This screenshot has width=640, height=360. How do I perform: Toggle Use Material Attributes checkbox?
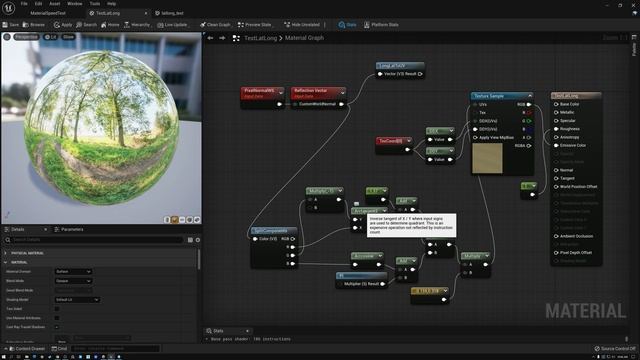57,318
